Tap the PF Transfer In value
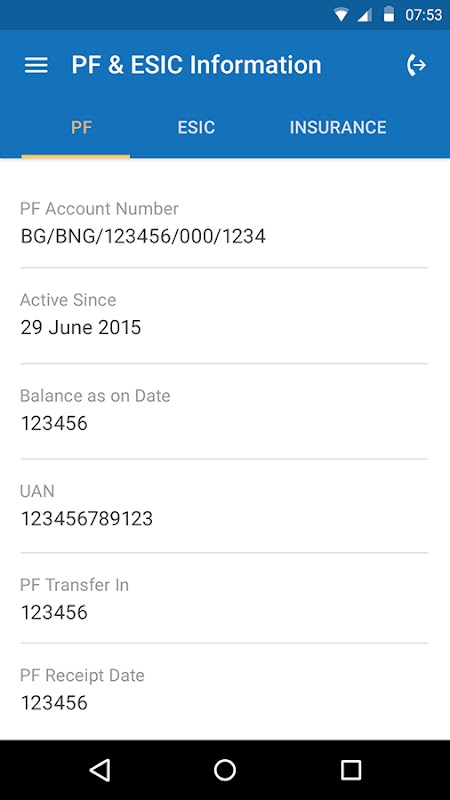The height and width of the screenshot is (800, 450). (x=54, y=612)
